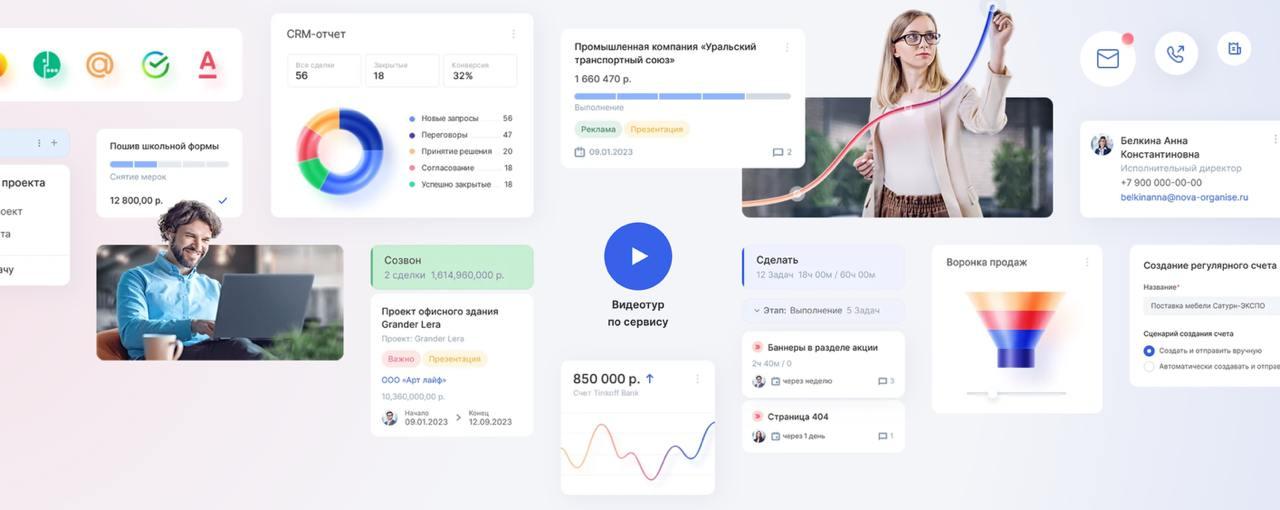Open Уральский транспортный союз card three-dot menu
This screenshot has height=510, width=1280.
tap(787, 47)
